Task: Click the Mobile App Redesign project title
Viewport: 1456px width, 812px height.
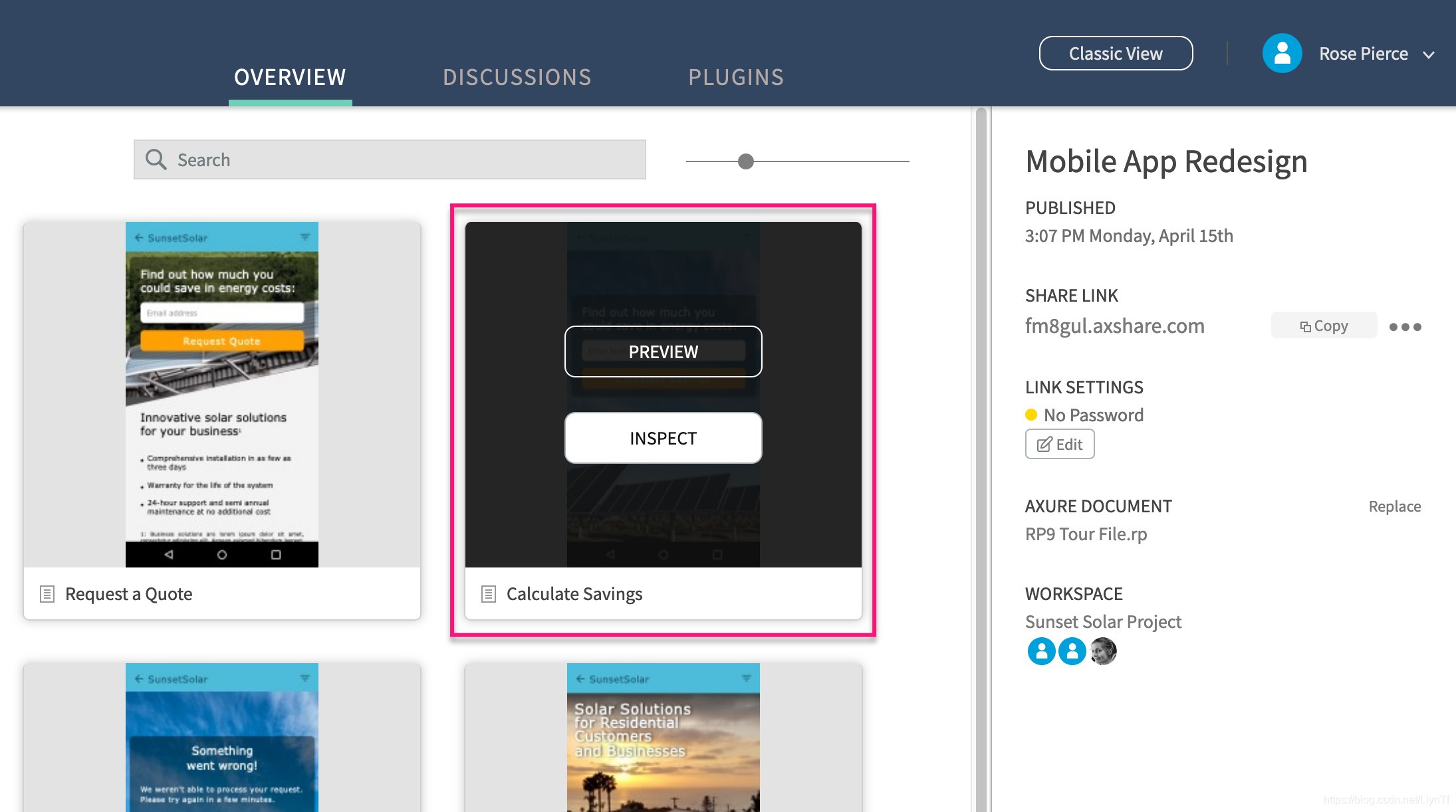Action: pyautogui.click(x=1166, y=161)
